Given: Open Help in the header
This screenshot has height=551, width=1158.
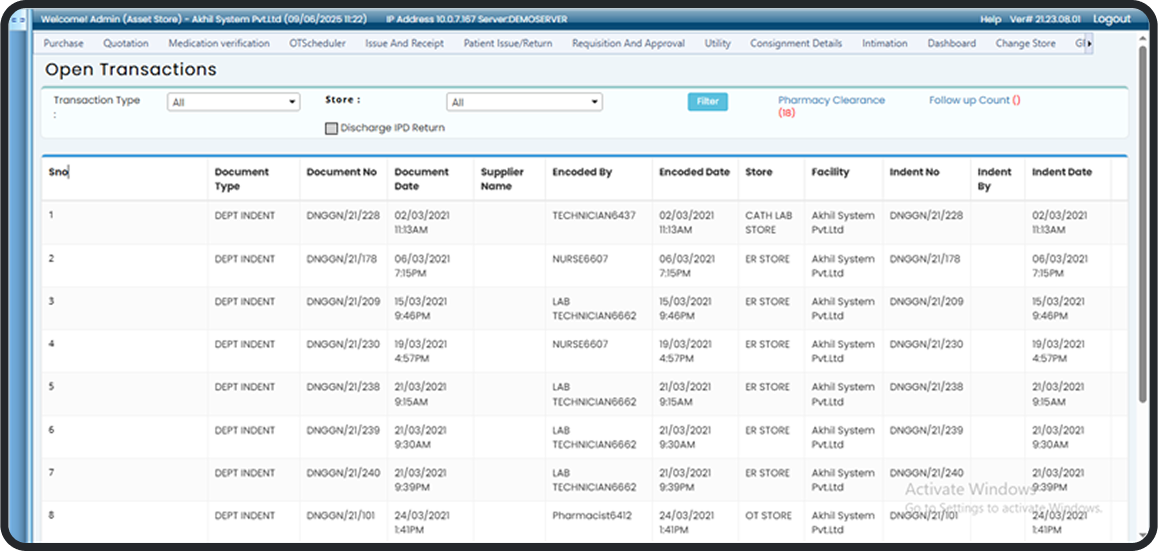Looking at the screenshot, I should [990, 19].
